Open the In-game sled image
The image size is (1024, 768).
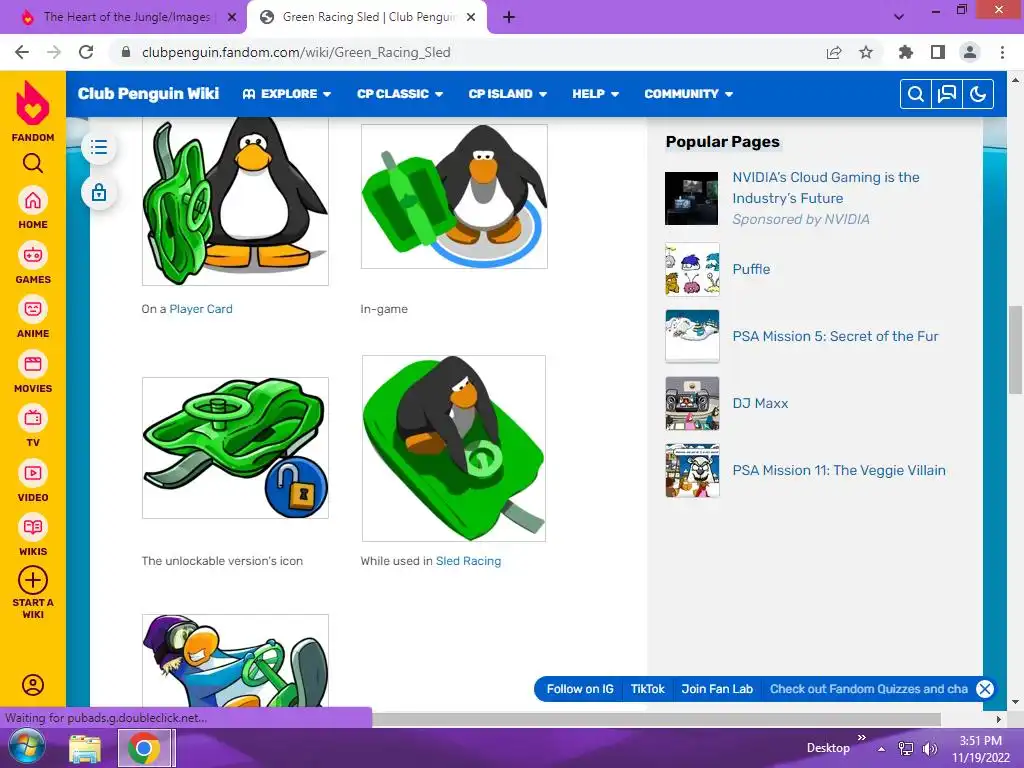point(454,197)
